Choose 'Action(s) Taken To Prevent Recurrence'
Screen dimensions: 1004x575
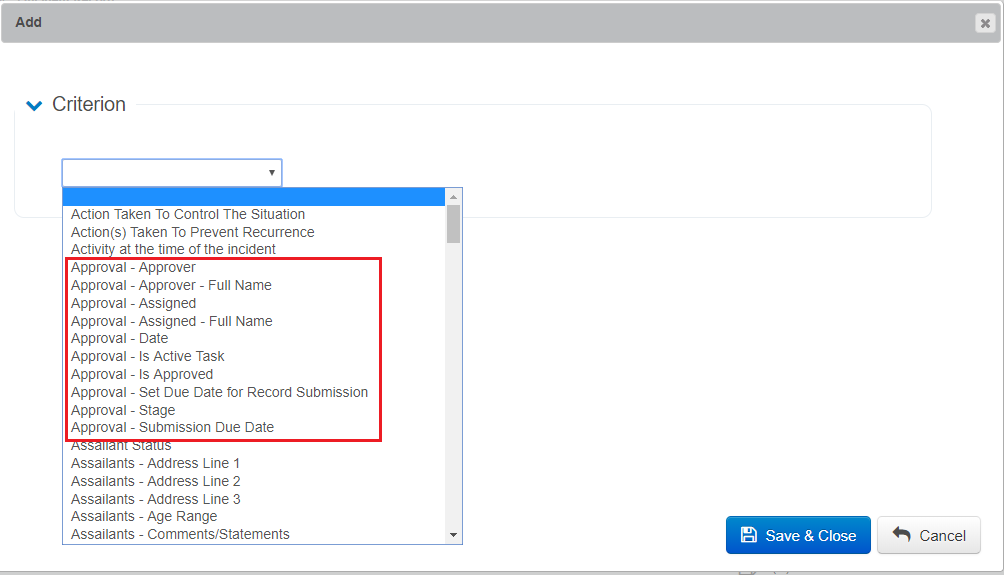point(192,232)
